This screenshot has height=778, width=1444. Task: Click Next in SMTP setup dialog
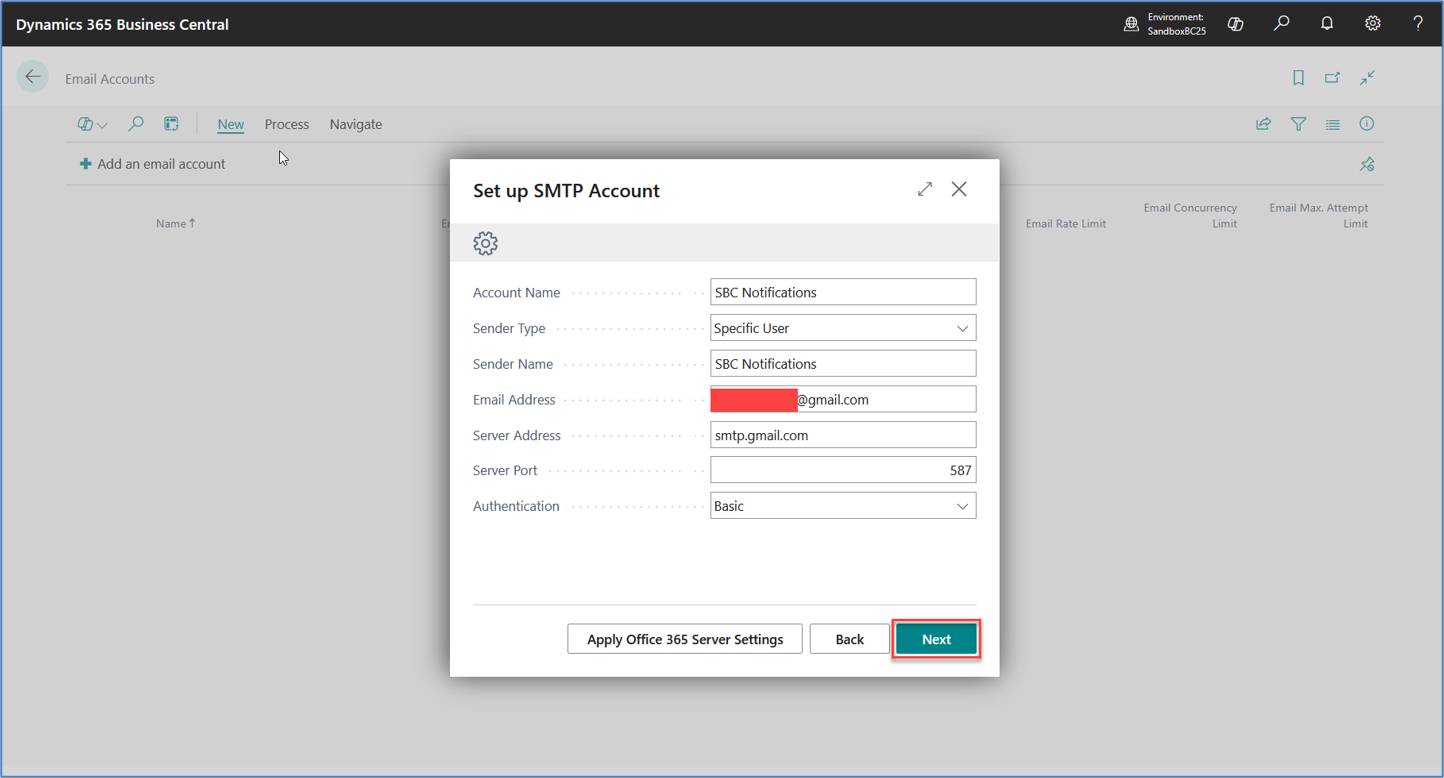click(936, 639)
